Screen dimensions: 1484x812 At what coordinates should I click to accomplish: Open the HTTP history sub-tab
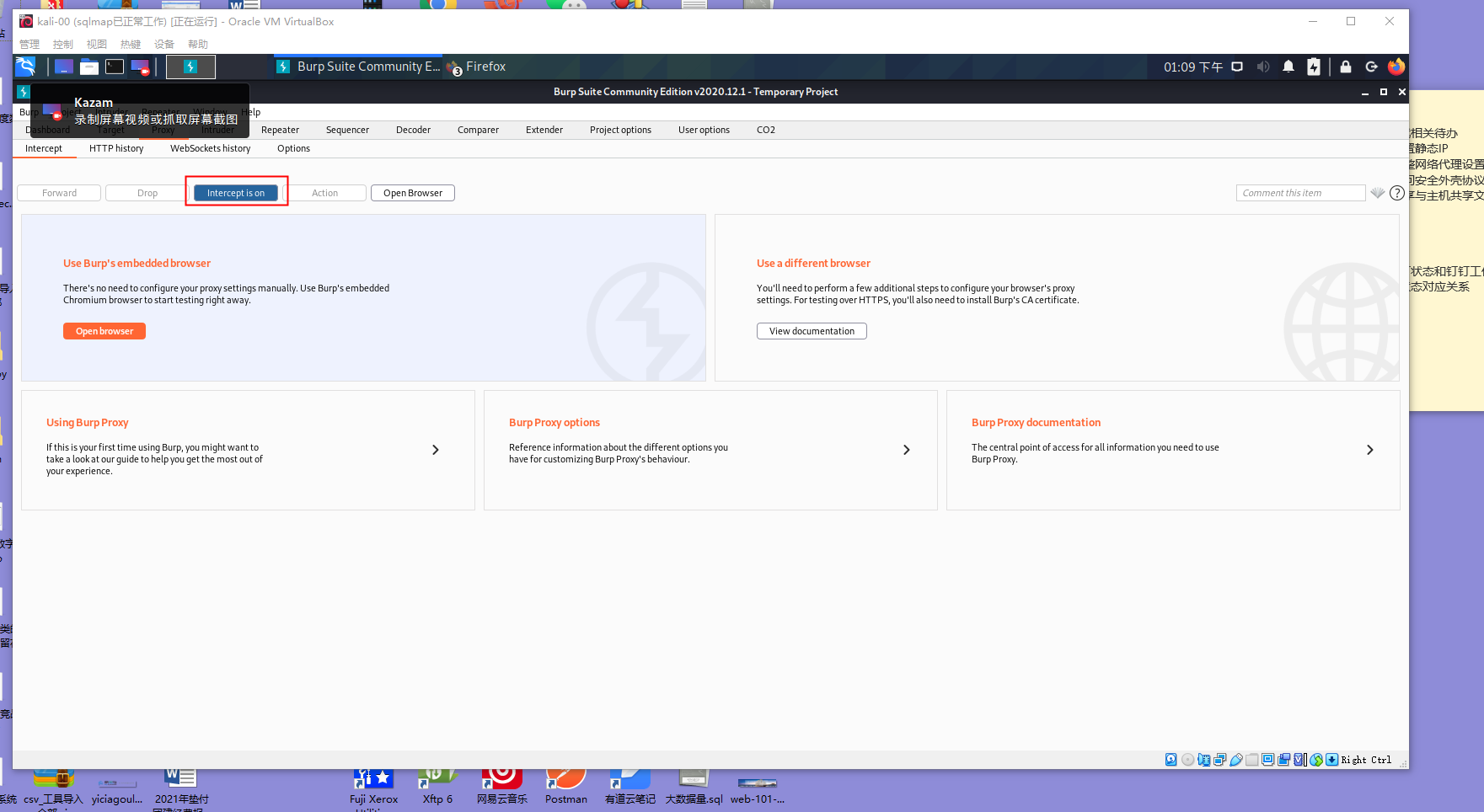tap(116, 148)
